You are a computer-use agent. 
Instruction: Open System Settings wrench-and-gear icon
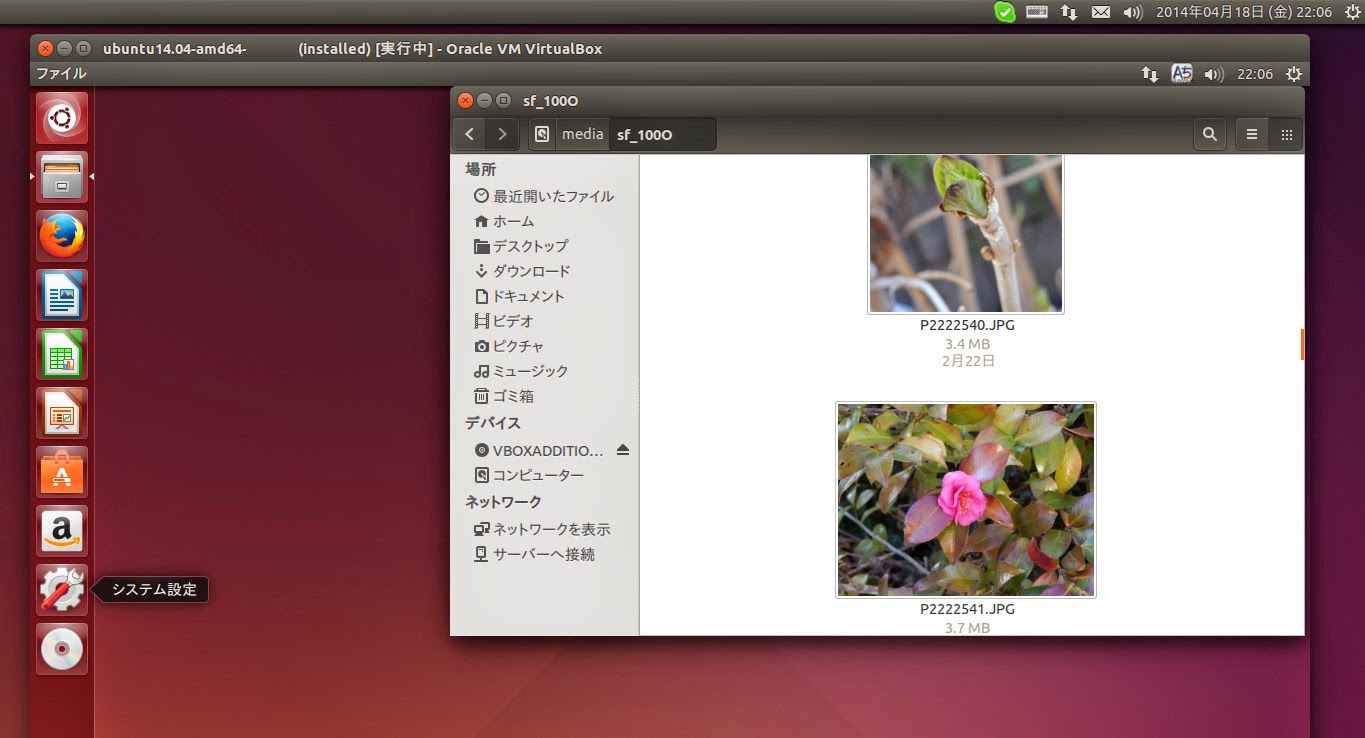62,590
